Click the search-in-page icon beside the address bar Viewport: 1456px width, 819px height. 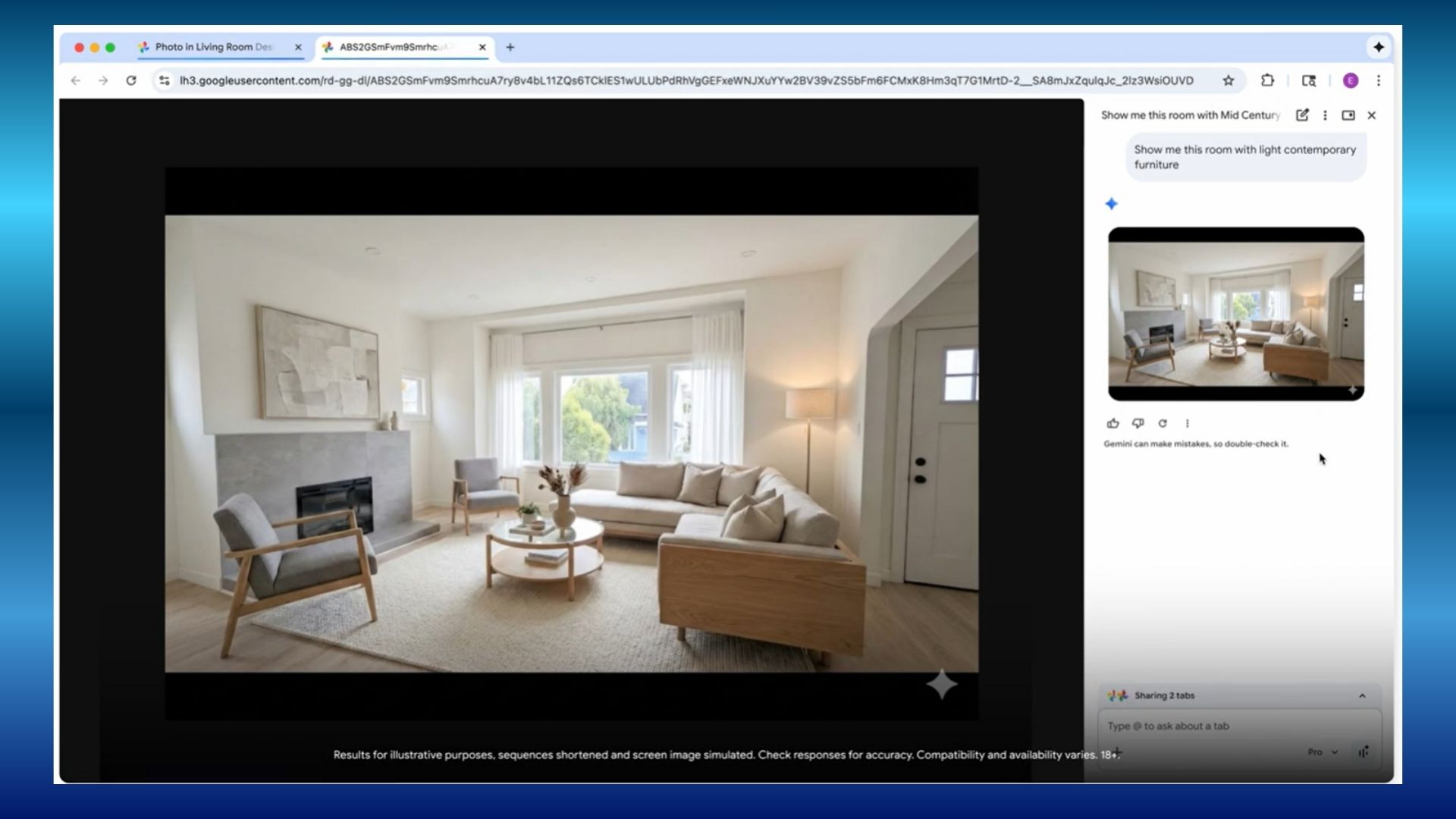[1310, 80]
